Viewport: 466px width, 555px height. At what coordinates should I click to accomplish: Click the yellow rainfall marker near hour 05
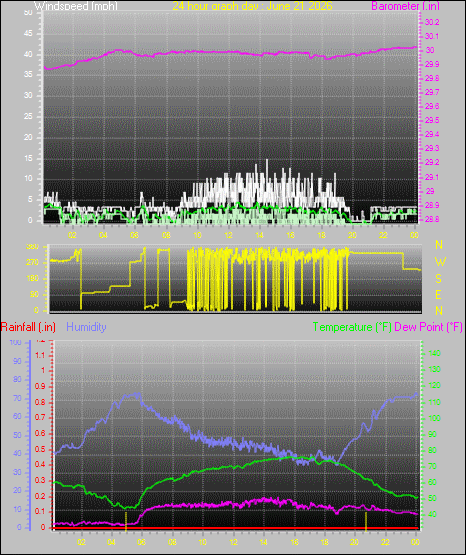(x=126, y=521)
